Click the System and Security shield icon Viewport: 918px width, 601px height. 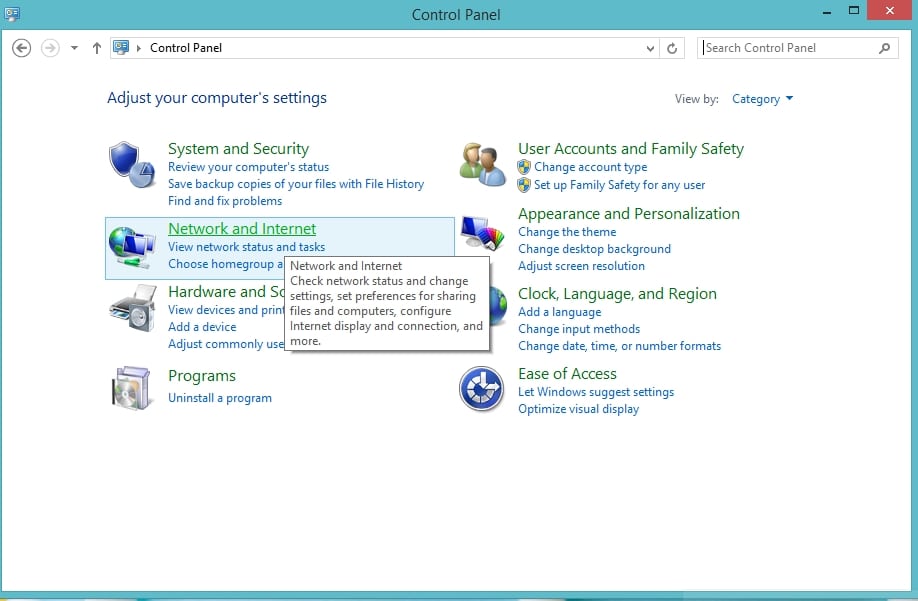coord(132,164)
